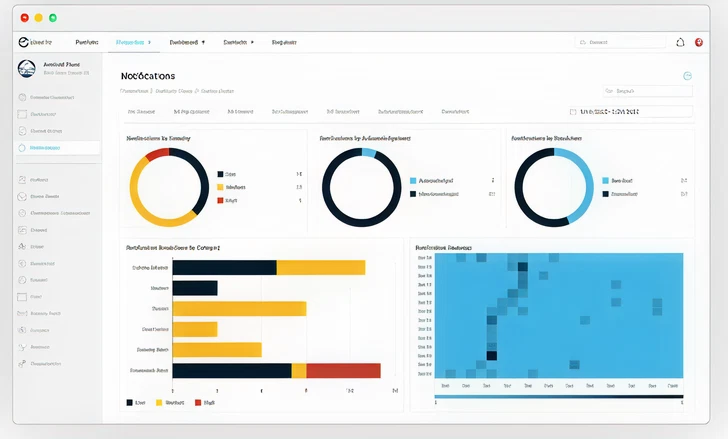Expand the active top navigation dropdown arrow
The width and height of the screenshot is (728, 439).
(149, 43)
